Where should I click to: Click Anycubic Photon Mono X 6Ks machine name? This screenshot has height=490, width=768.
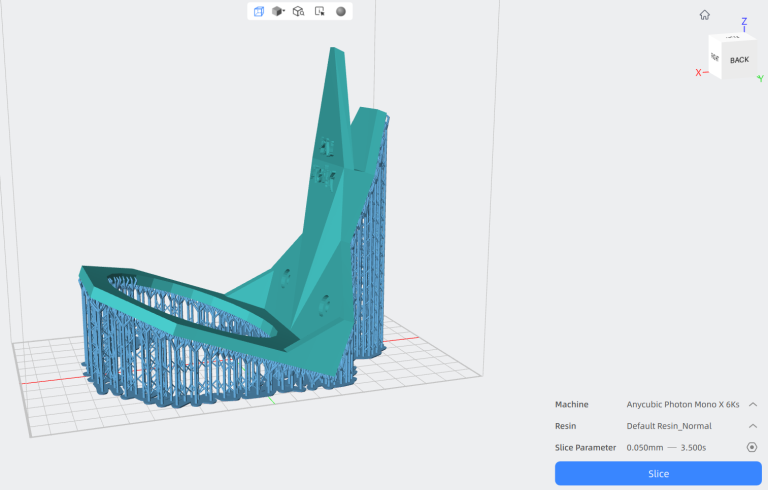683,404
